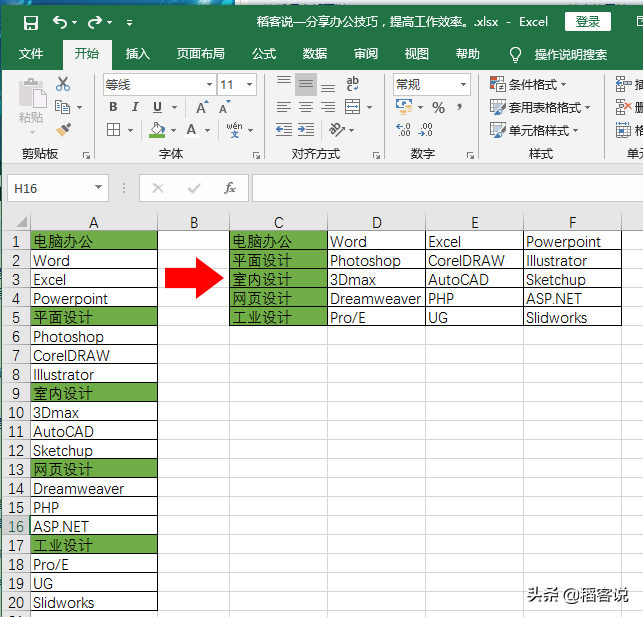643x617 pixels.
Task: Click the insert function fx button
Action: click(x=230, y=188)
